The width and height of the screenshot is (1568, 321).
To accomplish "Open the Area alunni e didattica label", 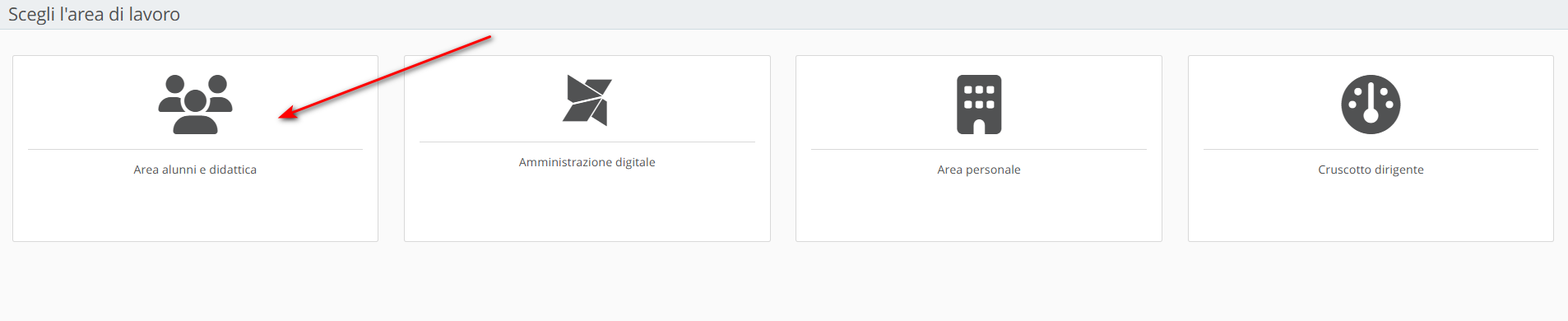I will coord(195,170).
